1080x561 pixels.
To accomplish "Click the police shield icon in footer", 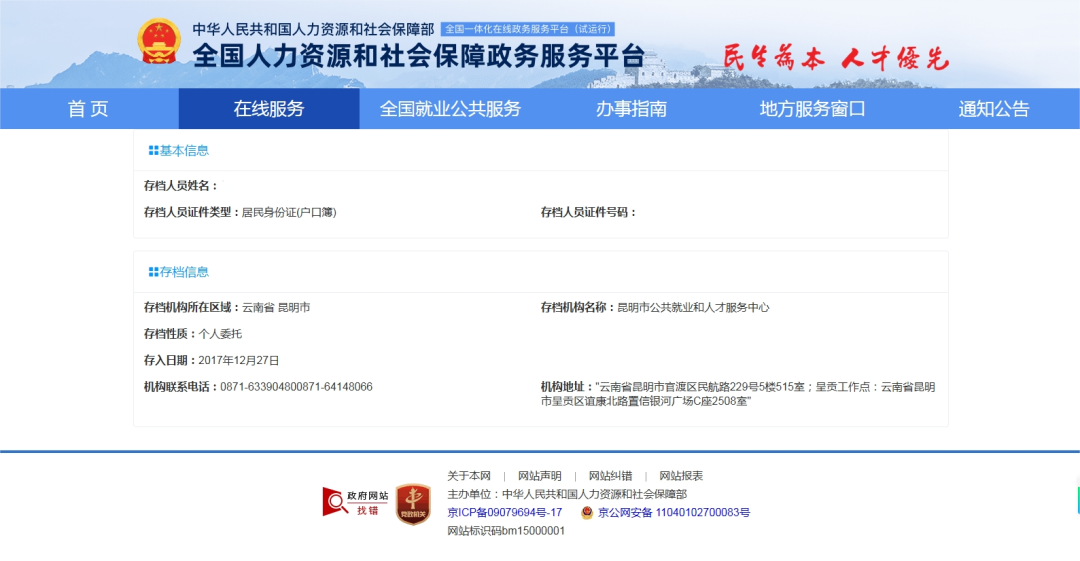I will (587, 513).
